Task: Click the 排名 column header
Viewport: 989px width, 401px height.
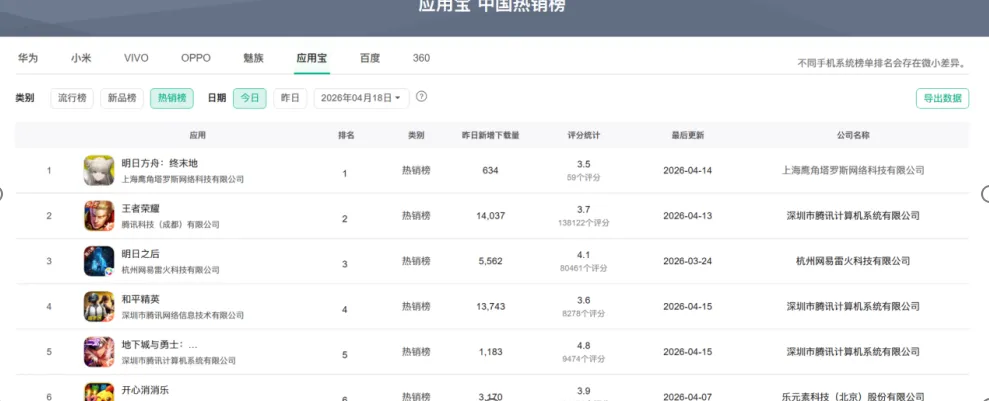Action: coord(346,136)
